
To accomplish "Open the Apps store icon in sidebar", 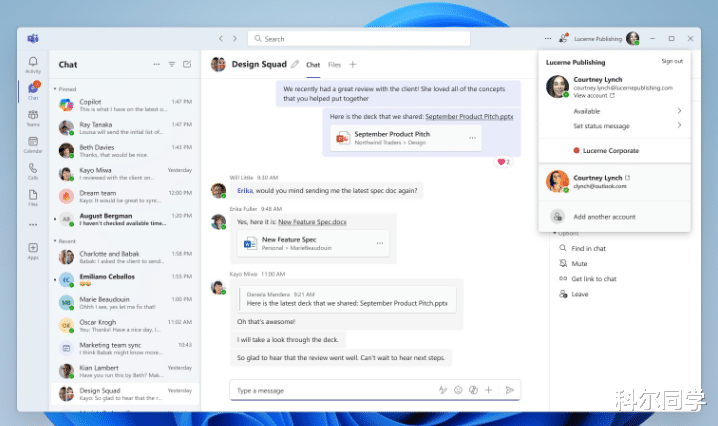I will pos(33,251).
